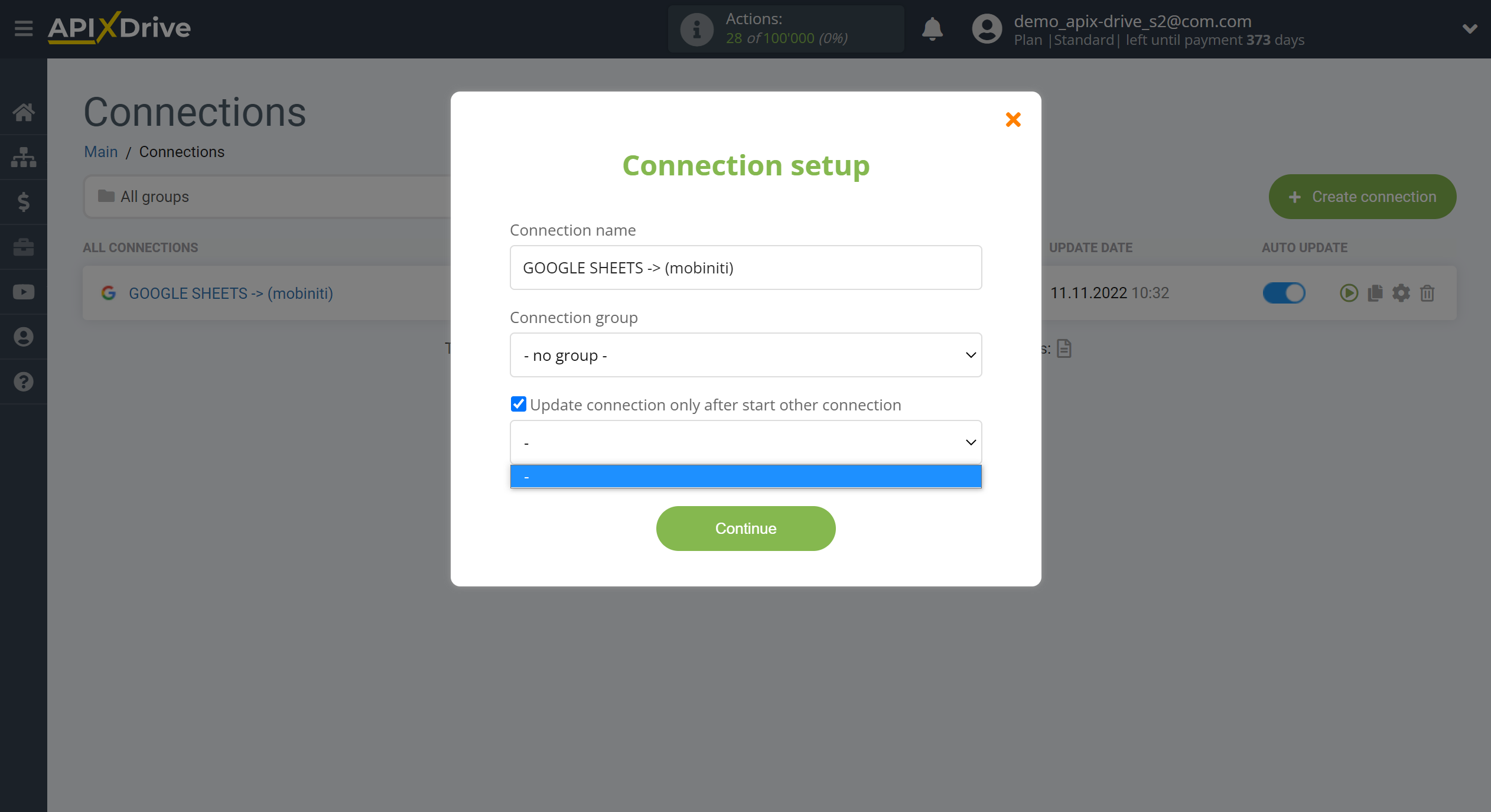Click the Connection name input field

[745, 267]
